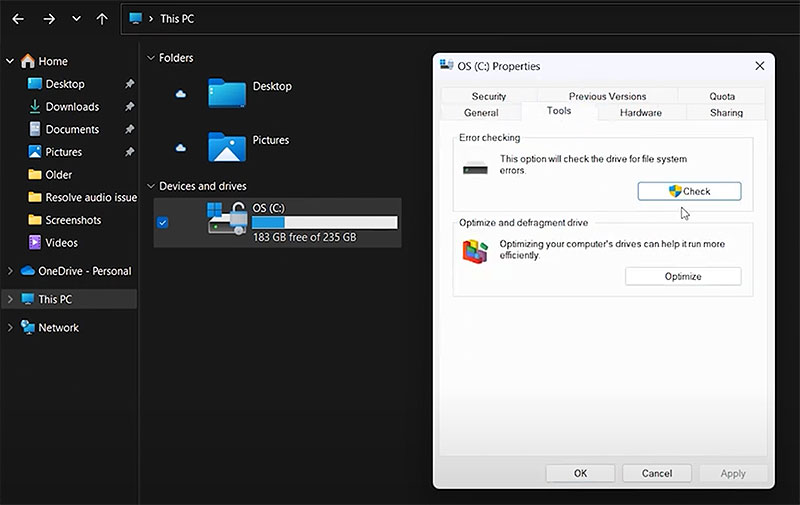The width and height of the screenshot is (800, 505).
Task: Click the Properties dialog title icon
Action: coord(446,65)
